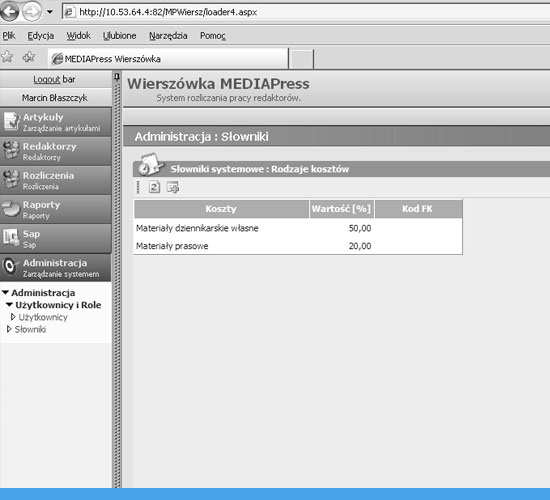This screenshot has height=500, width=550.
Task: Click the Artykuły document icon
Action: tap(11, 121)
